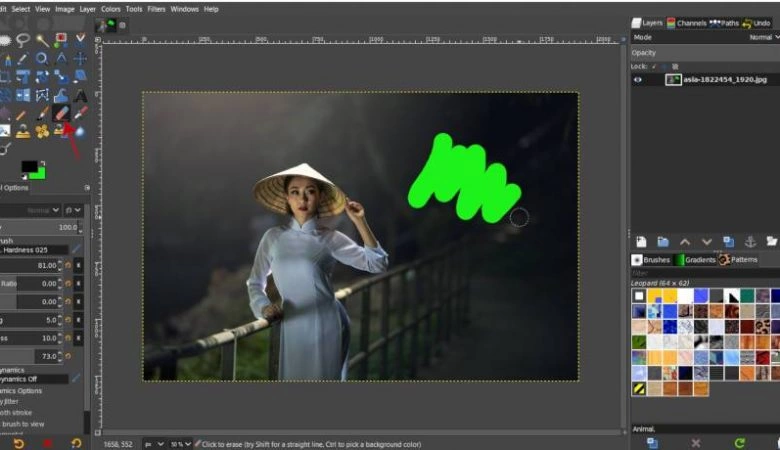Choose the Zoom magnifier tool
The width and height of the screenshot is (780, 450).
42,59
